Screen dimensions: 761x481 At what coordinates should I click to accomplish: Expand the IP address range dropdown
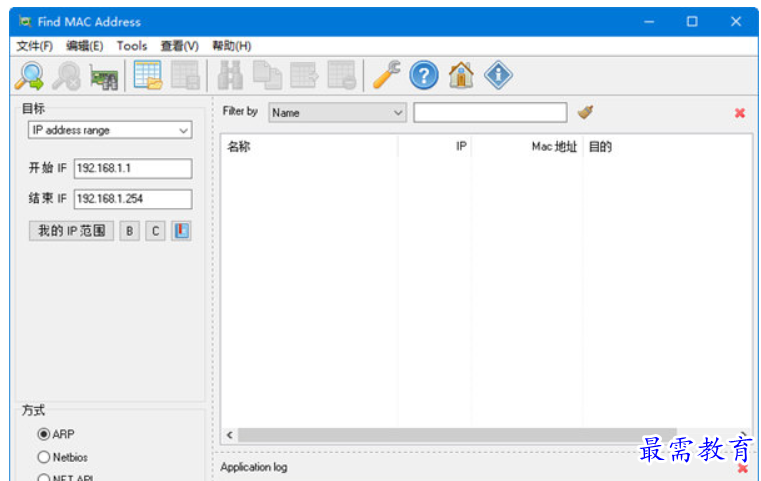click(x=110, y=130)
